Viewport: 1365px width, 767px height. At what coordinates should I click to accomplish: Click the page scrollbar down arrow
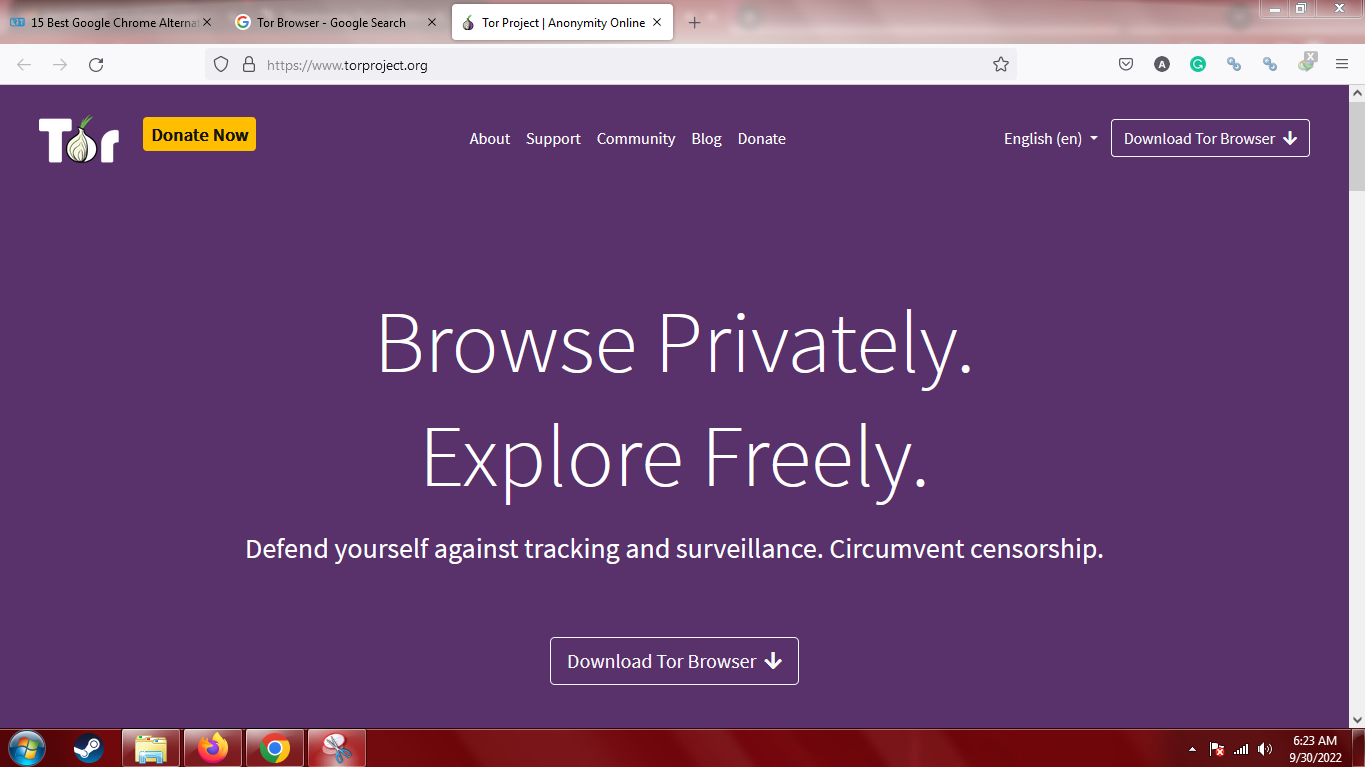(1357, 719)
